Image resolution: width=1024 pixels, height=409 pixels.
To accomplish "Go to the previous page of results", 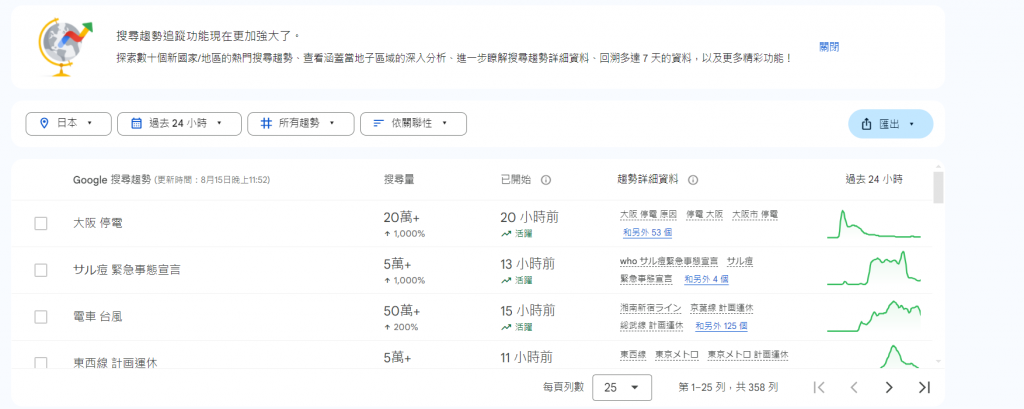I will [x=854, y=387].
